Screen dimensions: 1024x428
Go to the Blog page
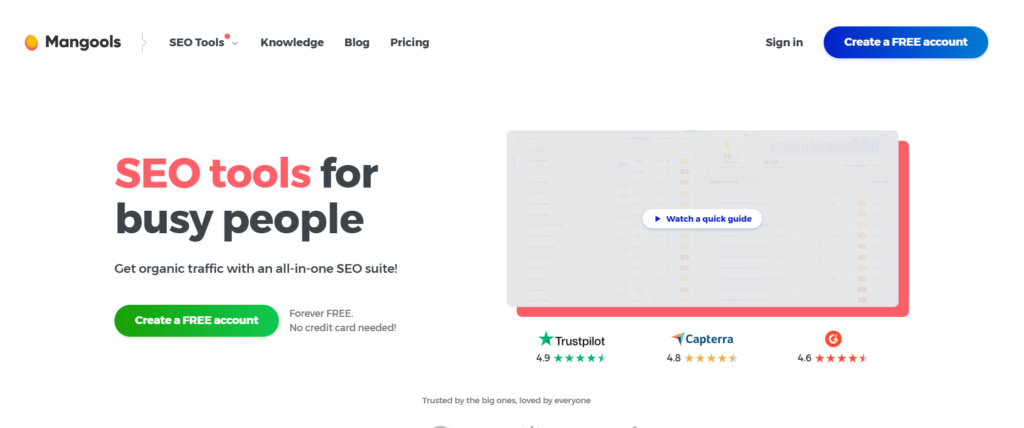pyautogui.click(x=357, y=42)
